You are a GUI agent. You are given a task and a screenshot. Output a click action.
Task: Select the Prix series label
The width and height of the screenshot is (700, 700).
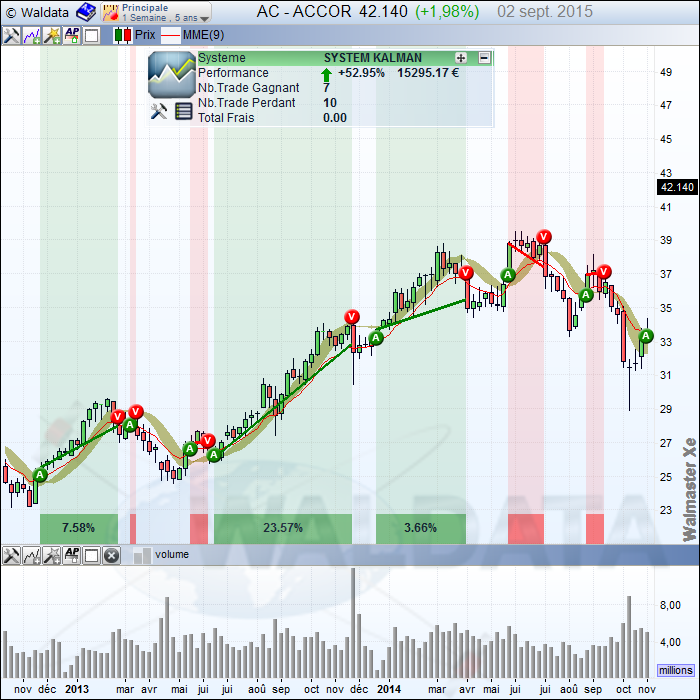point(145,35)
